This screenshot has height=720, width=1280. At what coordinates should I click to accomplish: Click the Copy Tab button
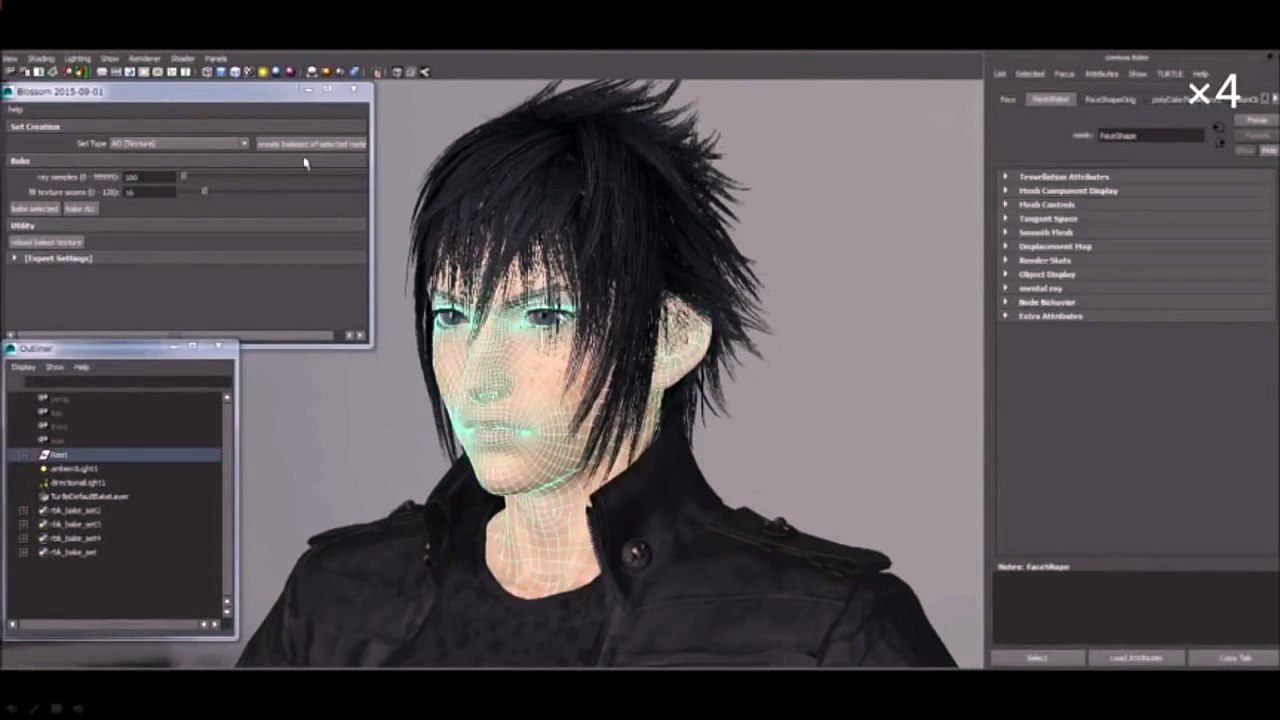tap(1235, 658)
